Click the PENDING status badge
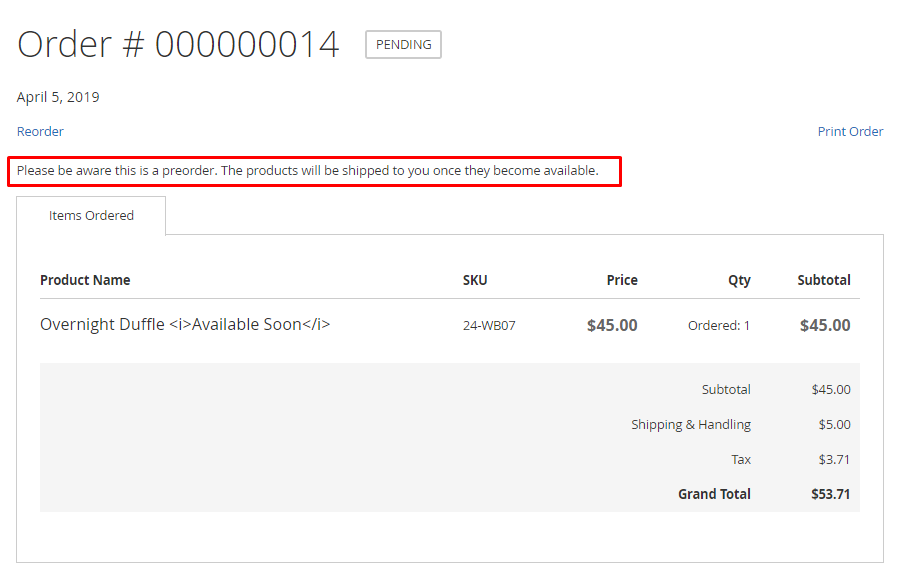This screenshot has height=585, width=909. (x=403, y=45)
